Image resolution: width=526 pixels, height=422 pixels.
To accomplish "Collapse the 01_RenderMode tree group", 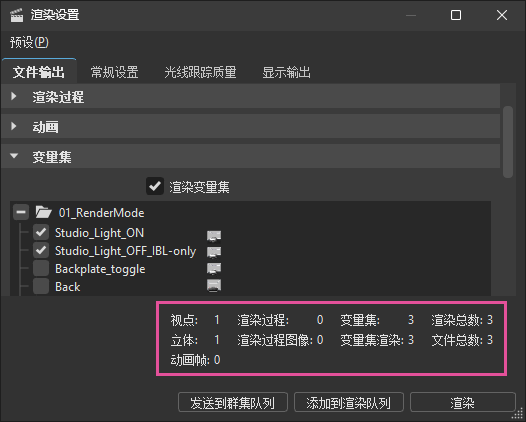I will (x=21, y=212).
